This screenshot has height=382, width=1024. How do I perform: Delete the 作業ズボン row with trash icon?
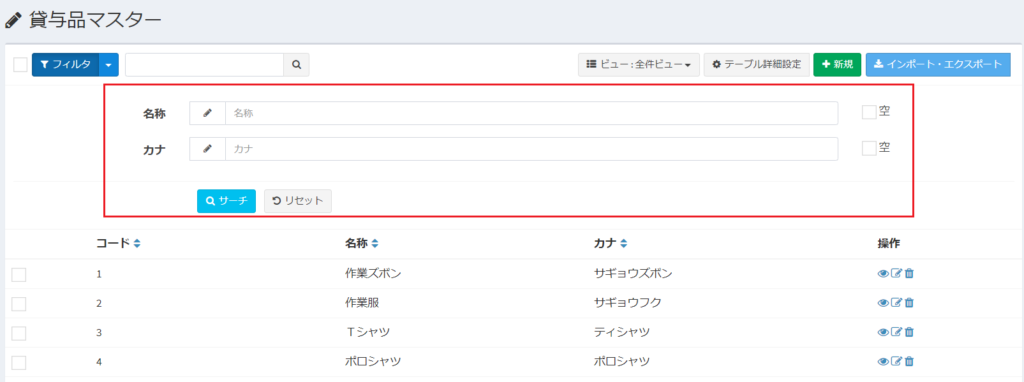pos(909,274)
